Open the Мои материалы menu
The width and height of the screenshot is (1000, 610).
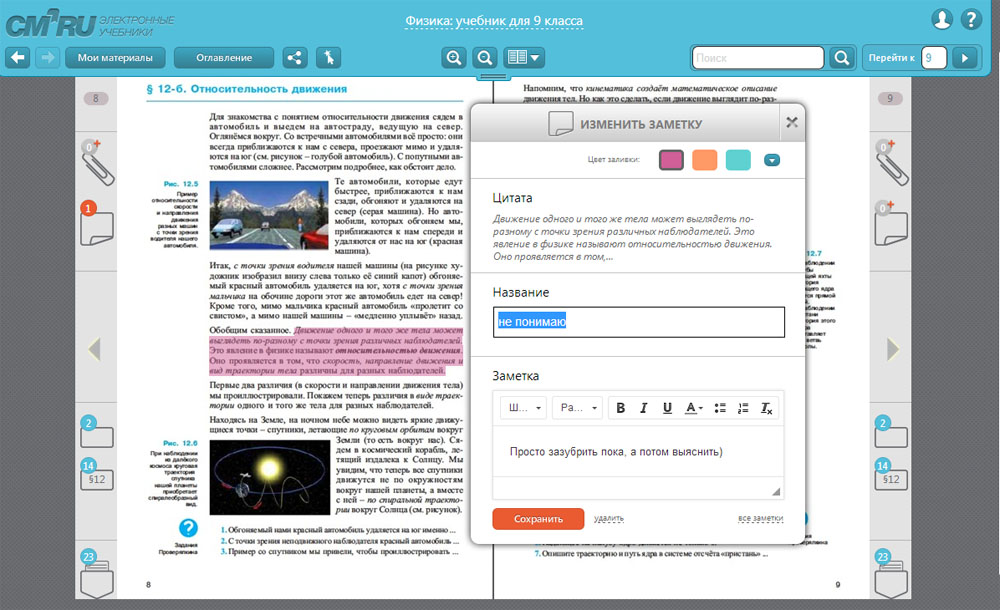click(115, 58)
